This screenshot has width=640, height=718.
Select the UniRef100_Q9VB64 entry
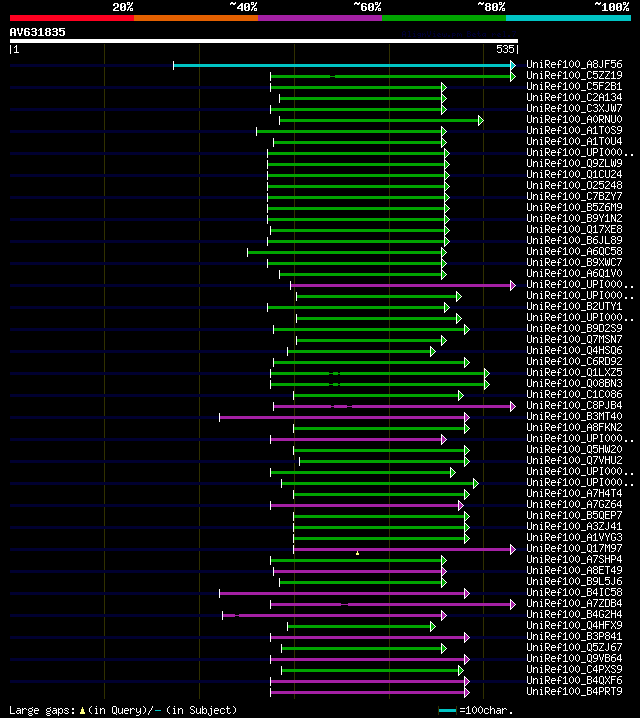pos(574,658)
